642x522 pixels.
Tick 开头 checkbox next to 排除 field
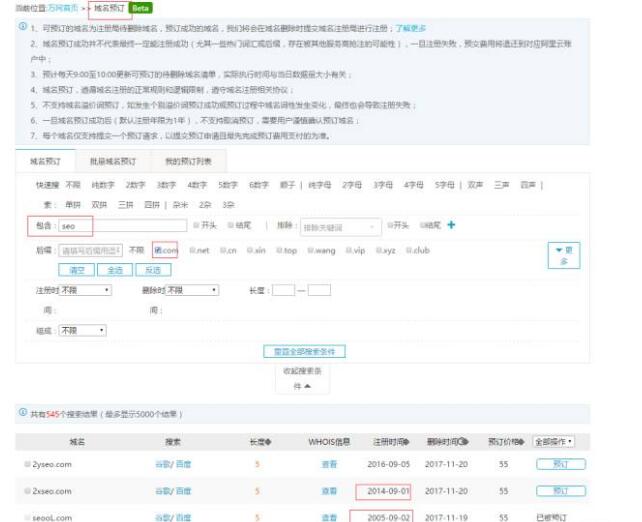[390, 225]
